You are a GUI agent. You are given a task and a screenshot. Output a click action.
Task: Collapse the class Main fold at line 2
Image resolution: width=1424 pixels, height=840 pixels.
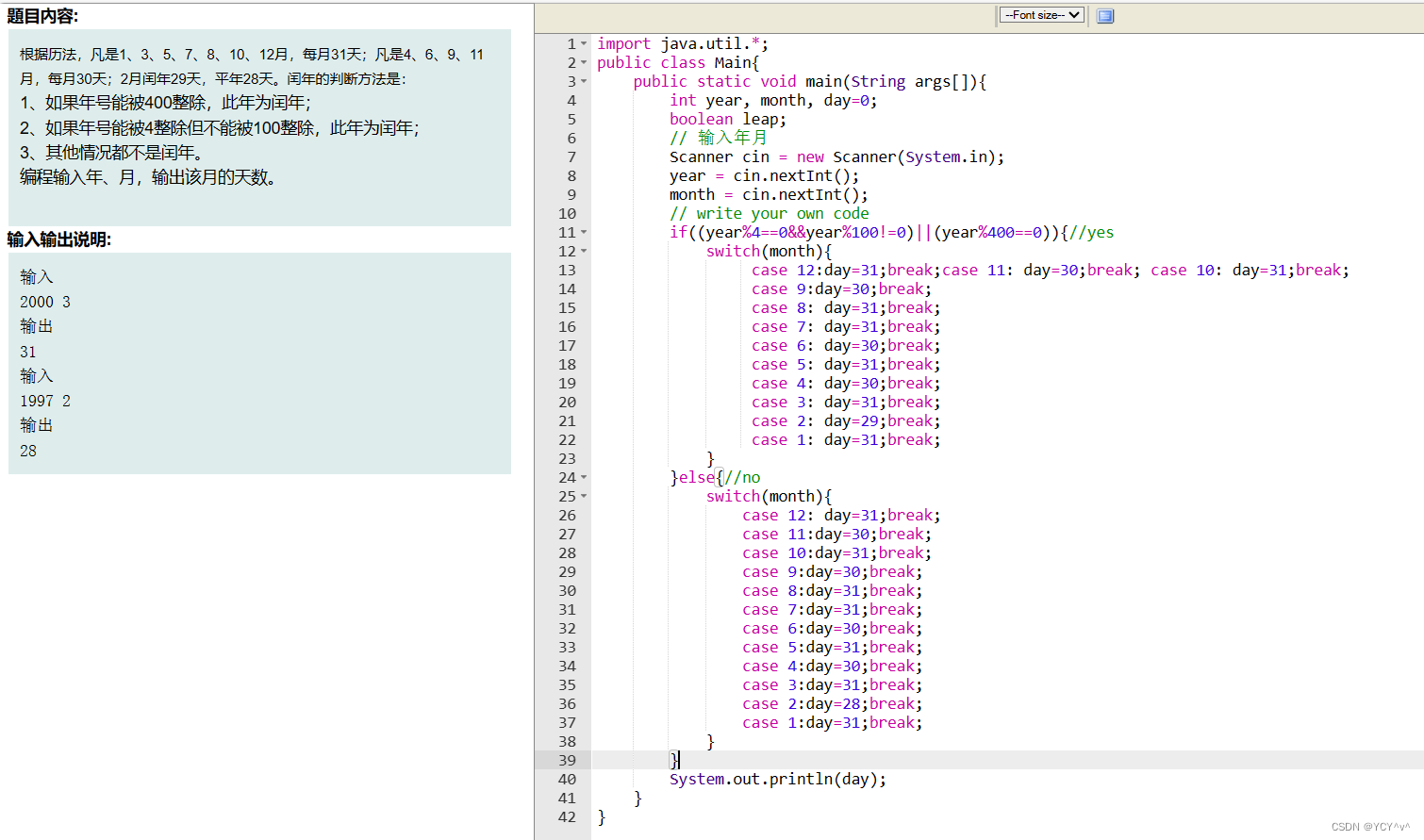[x=584, y=62]
